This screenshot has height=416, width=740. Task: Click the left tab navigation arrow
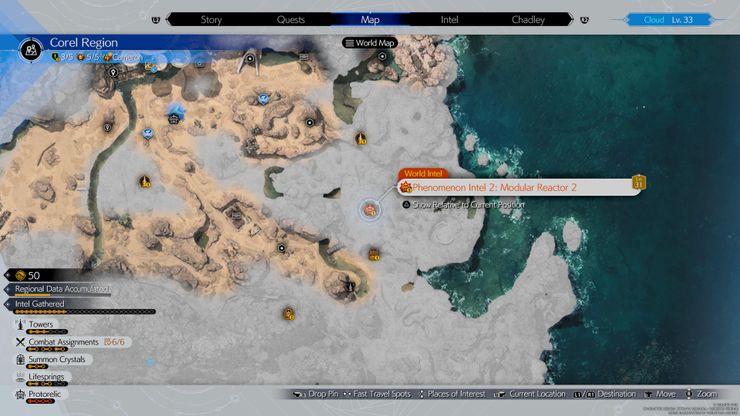coord(156,20)
